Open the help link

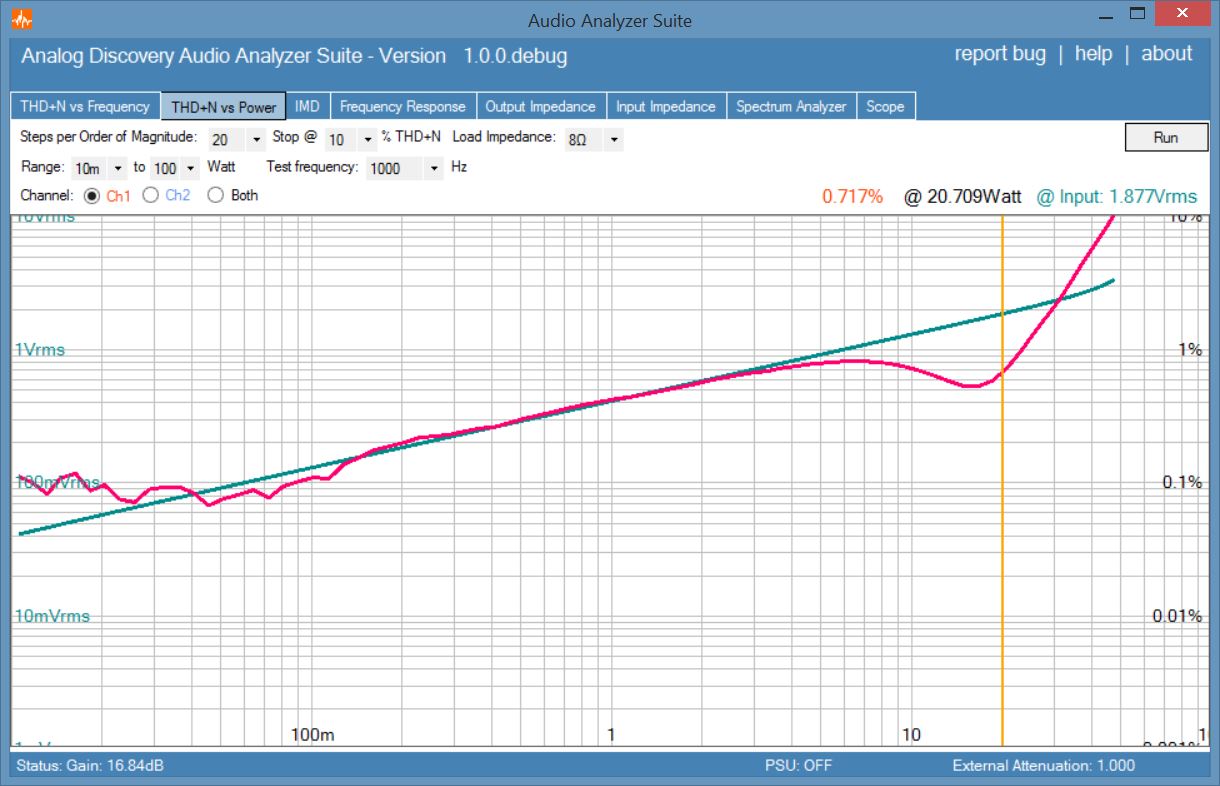coord(1093,54)
